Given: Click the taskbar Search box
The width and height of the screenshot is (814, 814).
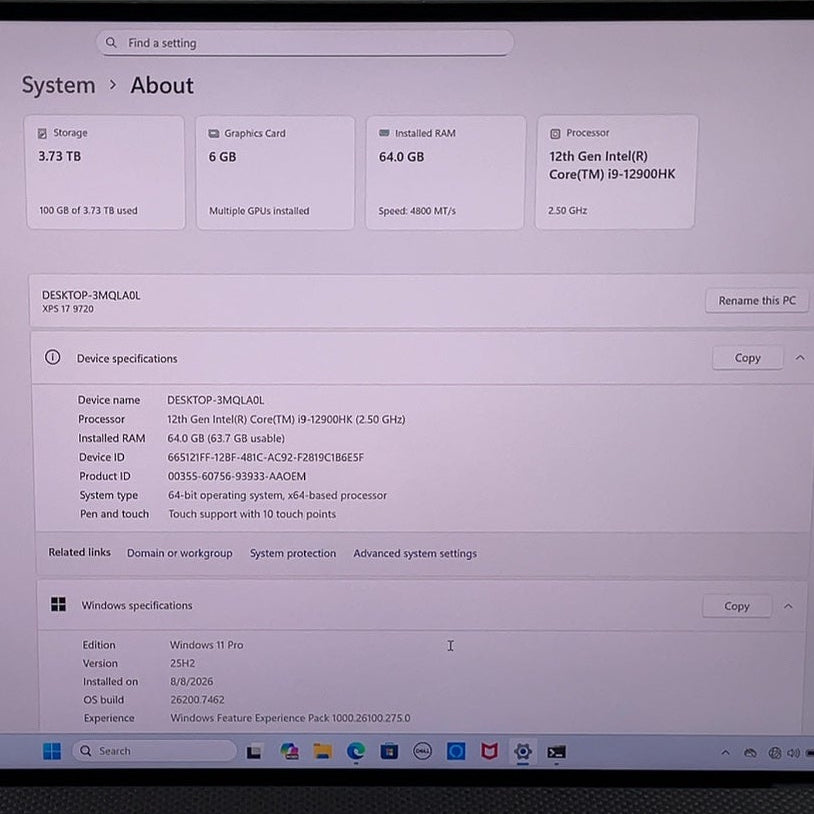Looking at the screenshot, I should (154, 751).
